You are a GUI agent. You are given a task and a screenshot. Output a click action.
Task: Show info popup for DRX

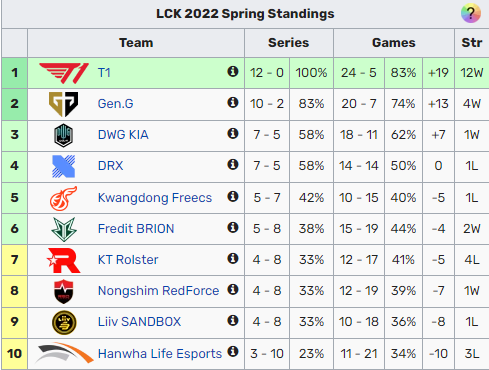pyautogui.click(x=233, y=164)
